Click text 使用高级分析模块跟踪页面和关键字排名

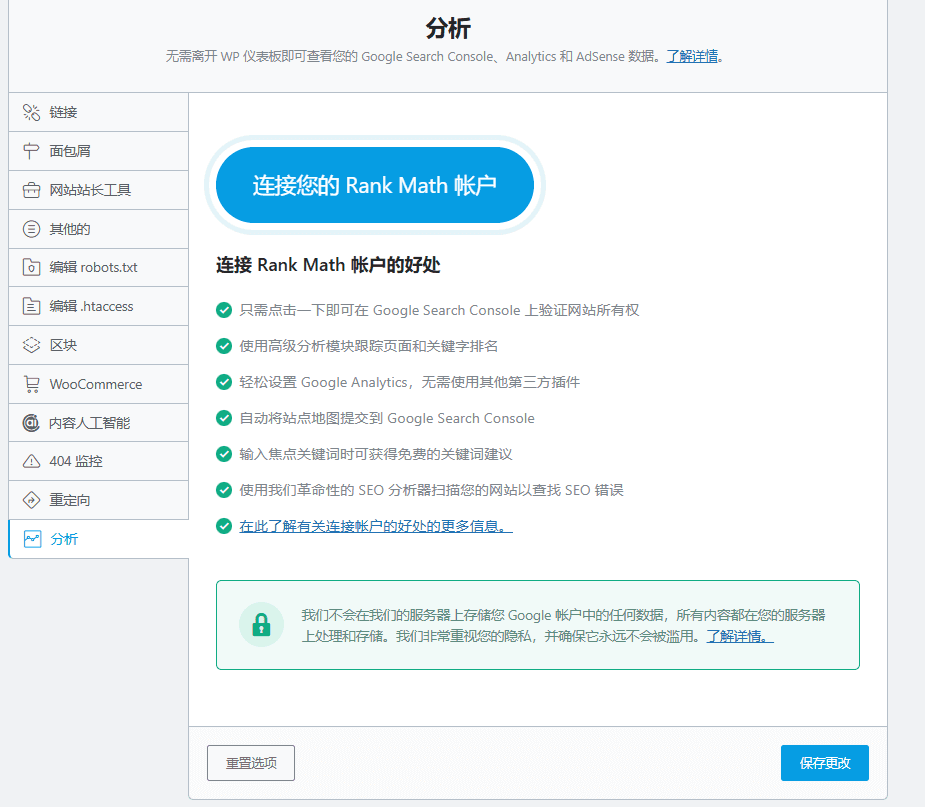tap(368, 346)
